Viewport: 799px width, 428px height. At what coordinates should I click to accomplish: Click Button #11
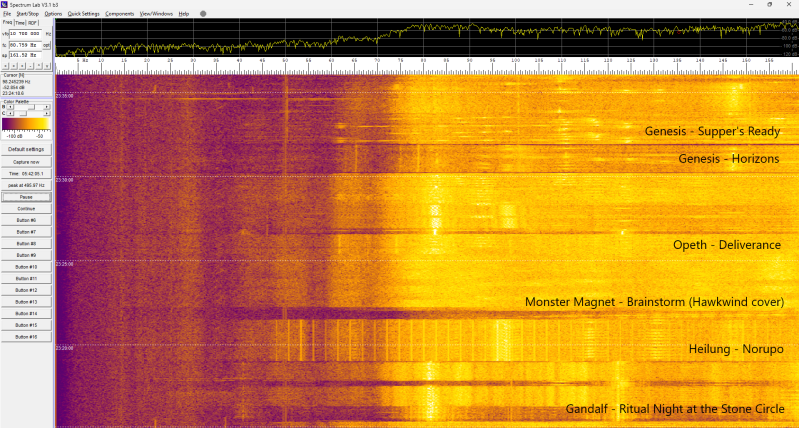pos(26,279)
